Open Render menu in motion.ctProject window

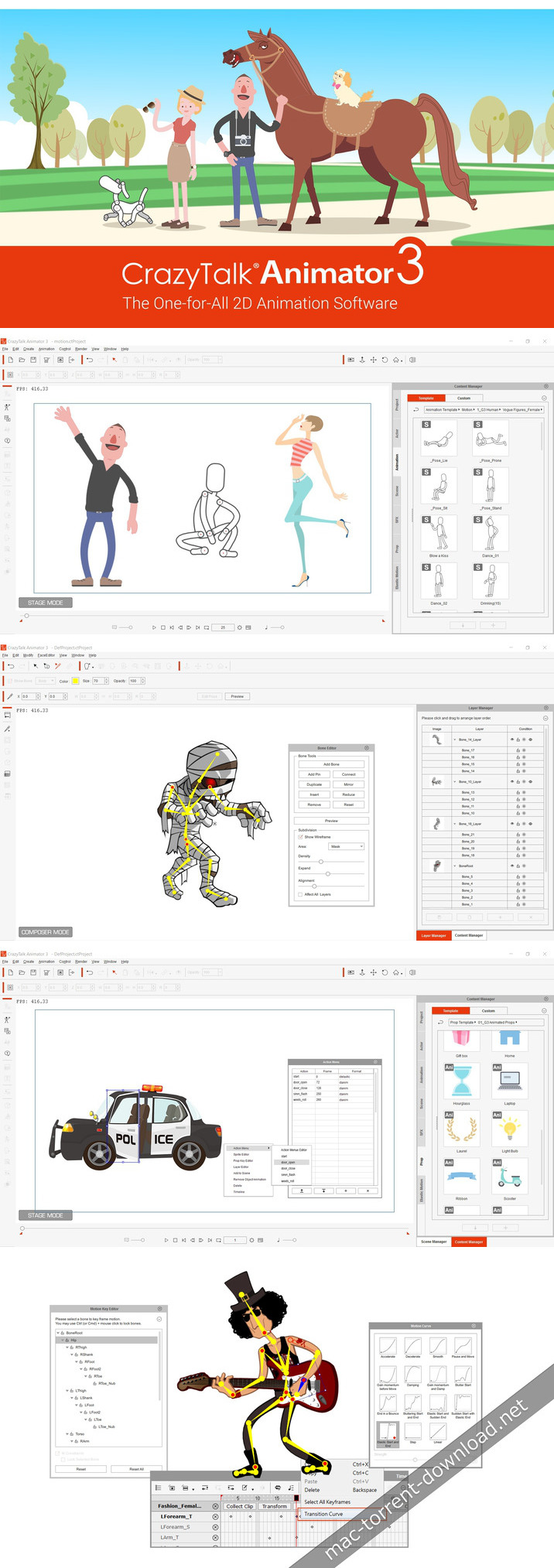(x=81, y=349)
